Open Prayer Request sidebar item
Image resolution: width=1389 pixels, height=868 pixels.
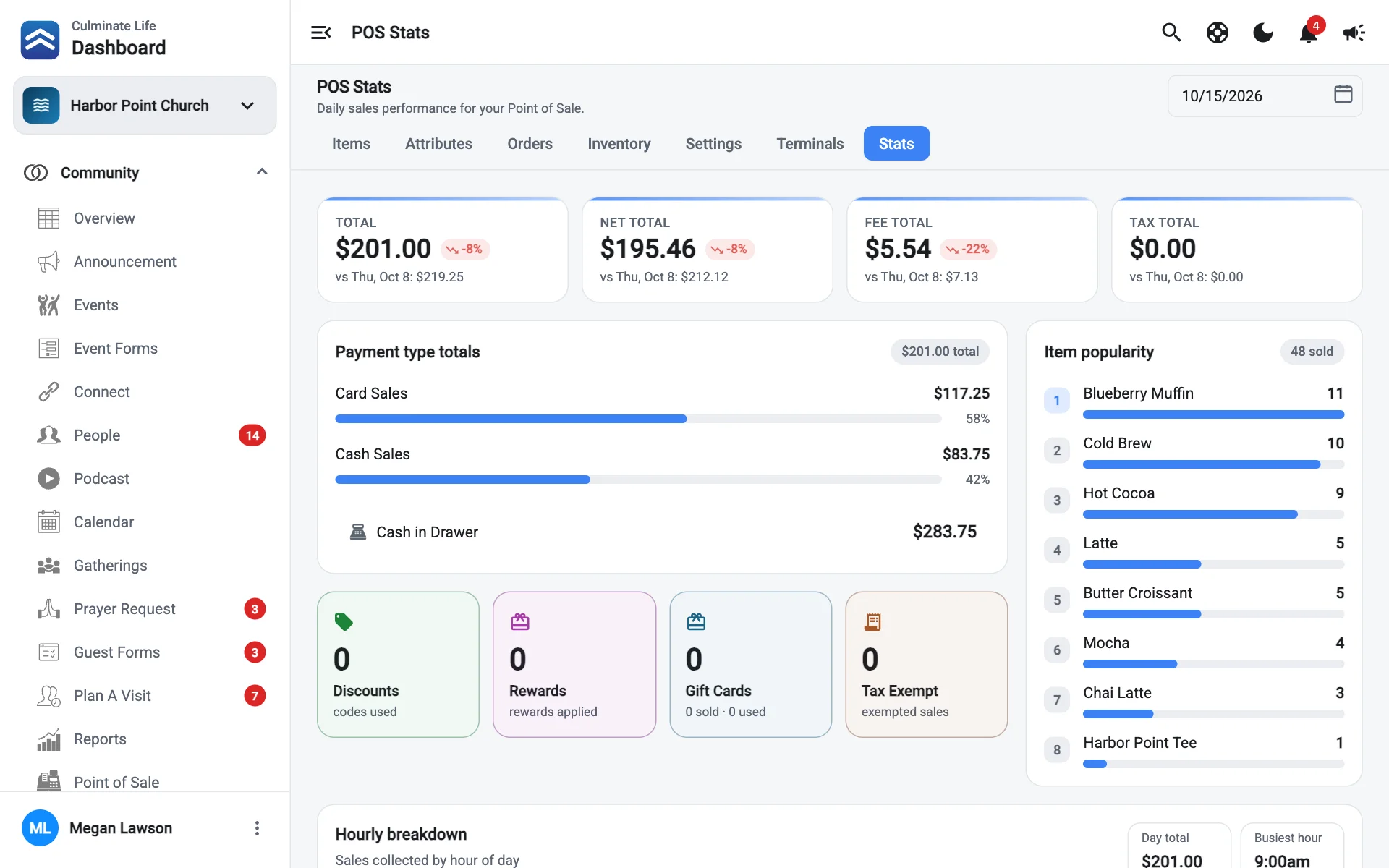click(145, 609)
